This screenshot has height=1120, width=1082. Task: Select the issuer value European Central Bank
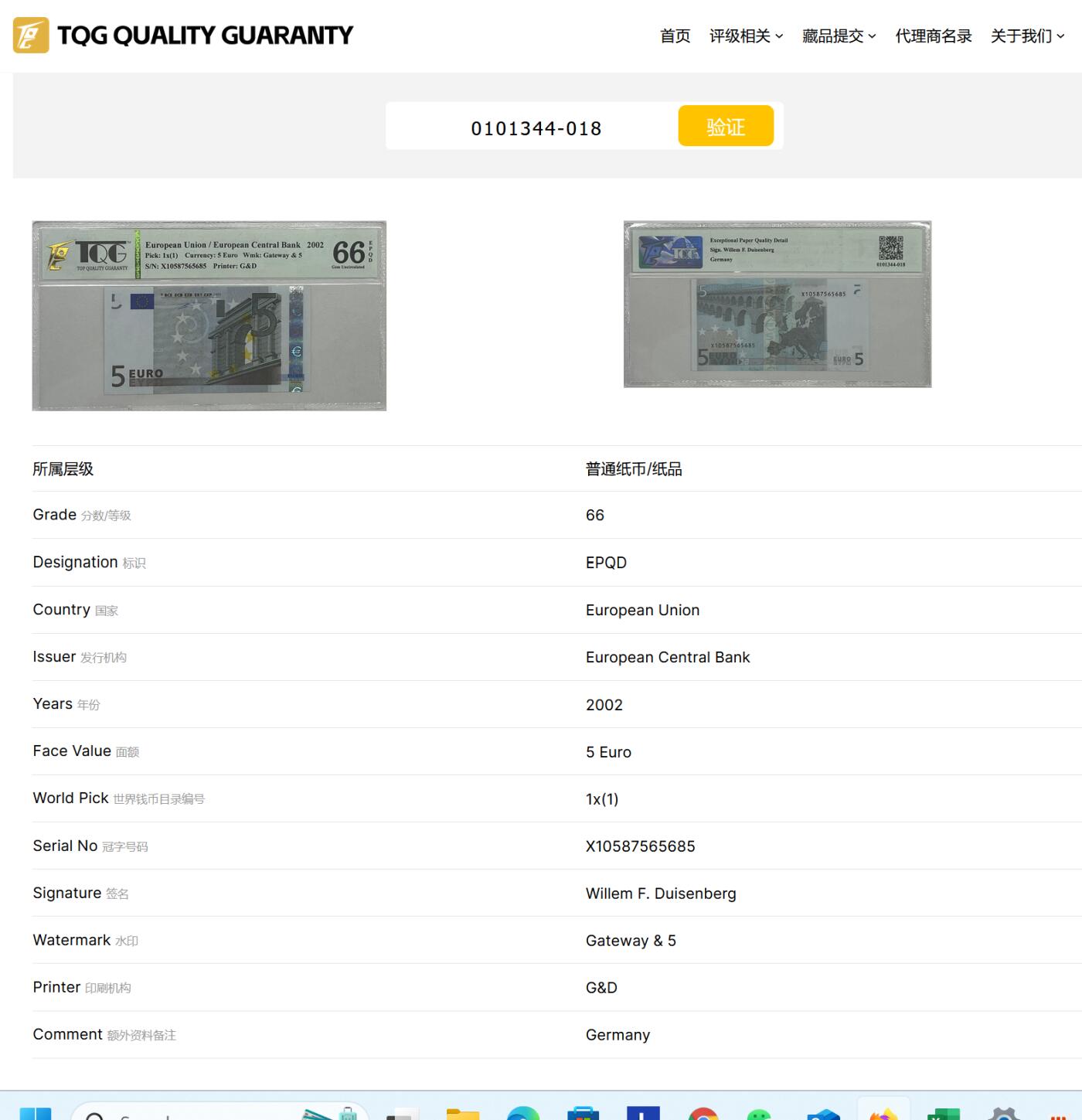click(668, 657)
